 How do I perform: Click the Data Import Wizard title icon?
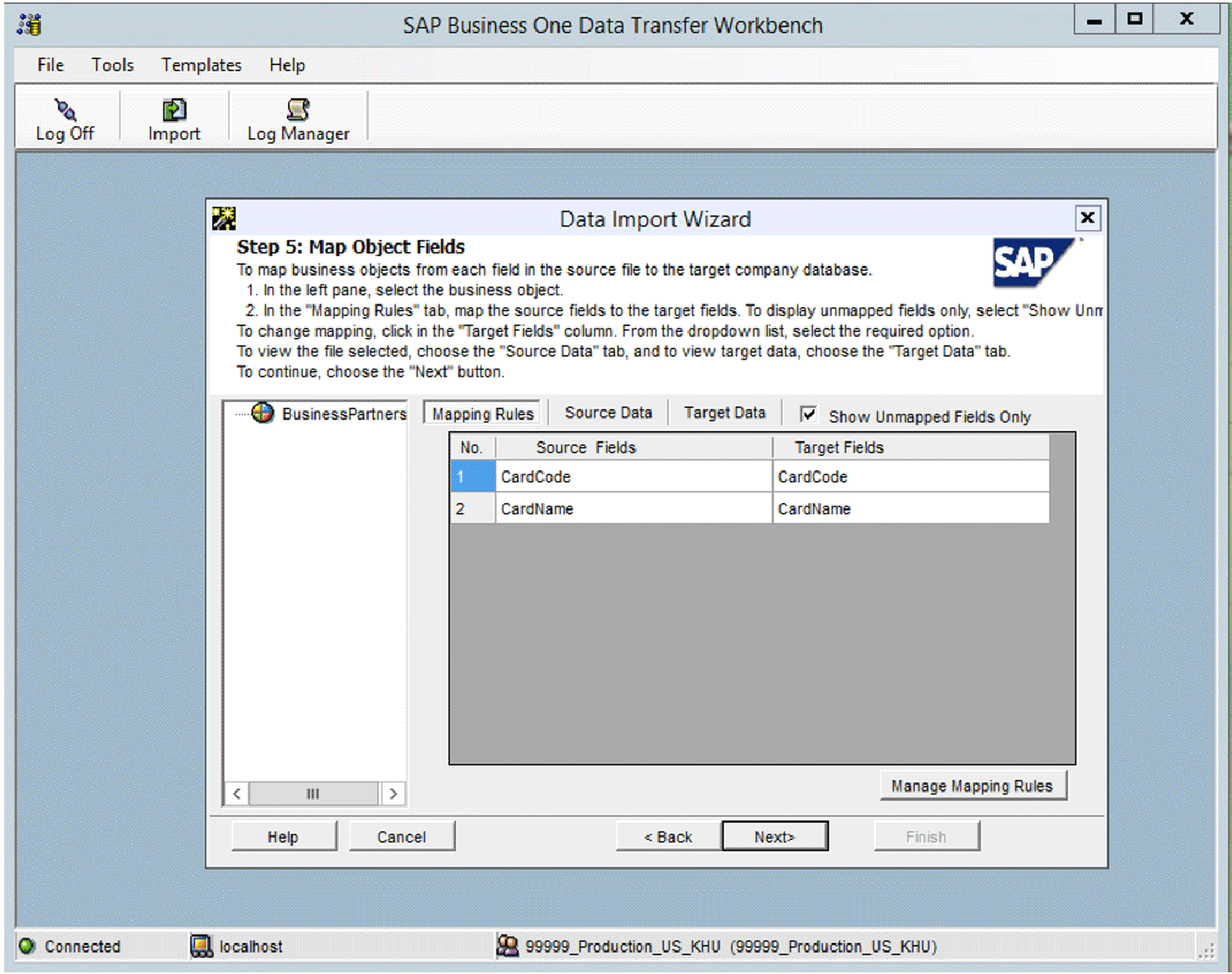223,218
